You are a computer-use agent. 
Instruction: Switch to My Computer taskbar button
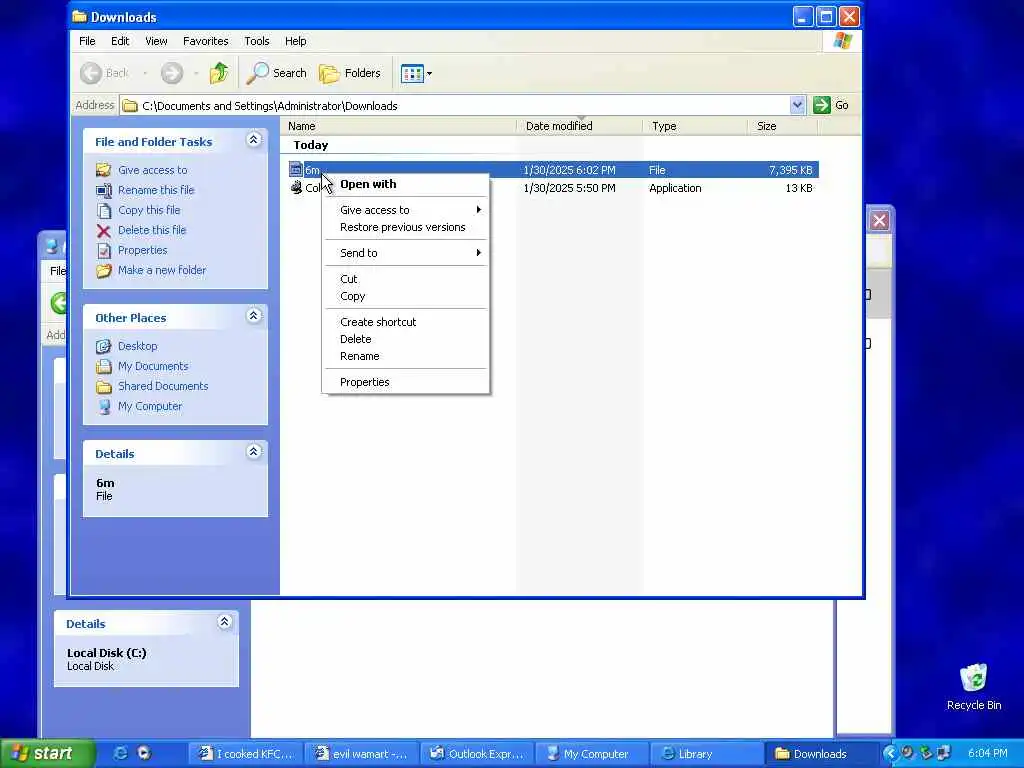(592, 754)
